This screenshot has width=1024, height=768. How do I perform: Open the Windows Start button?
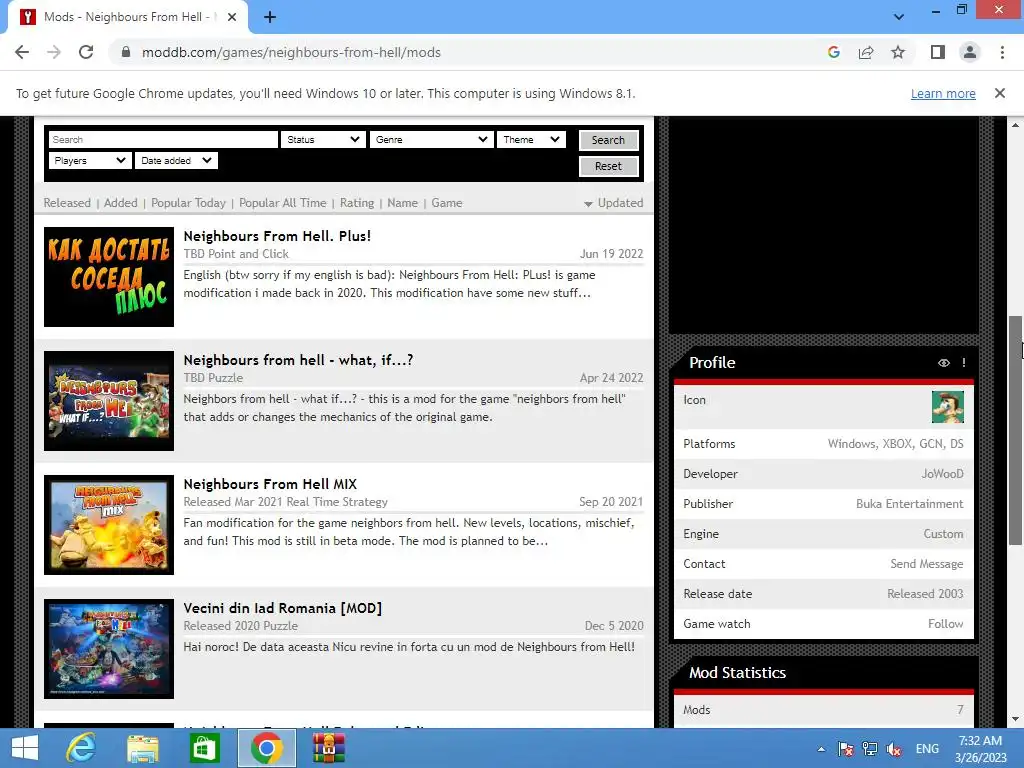(25, 748)
